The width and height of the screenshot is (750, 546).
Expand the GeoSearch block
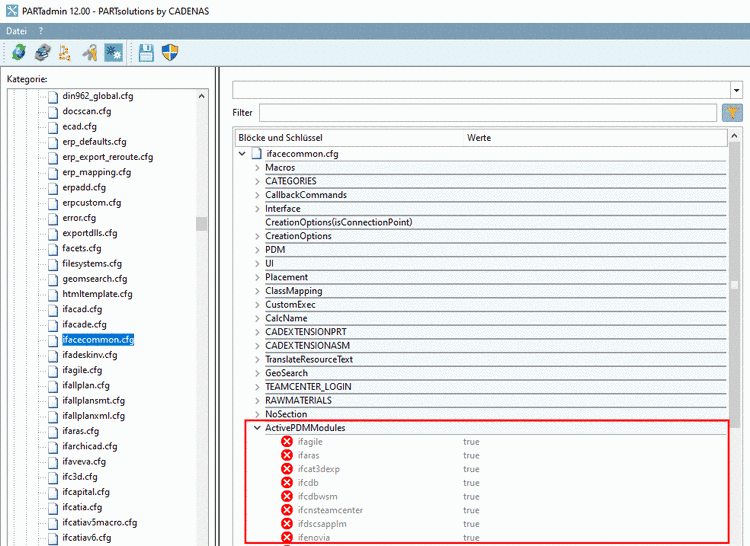(x=257, y=373)
